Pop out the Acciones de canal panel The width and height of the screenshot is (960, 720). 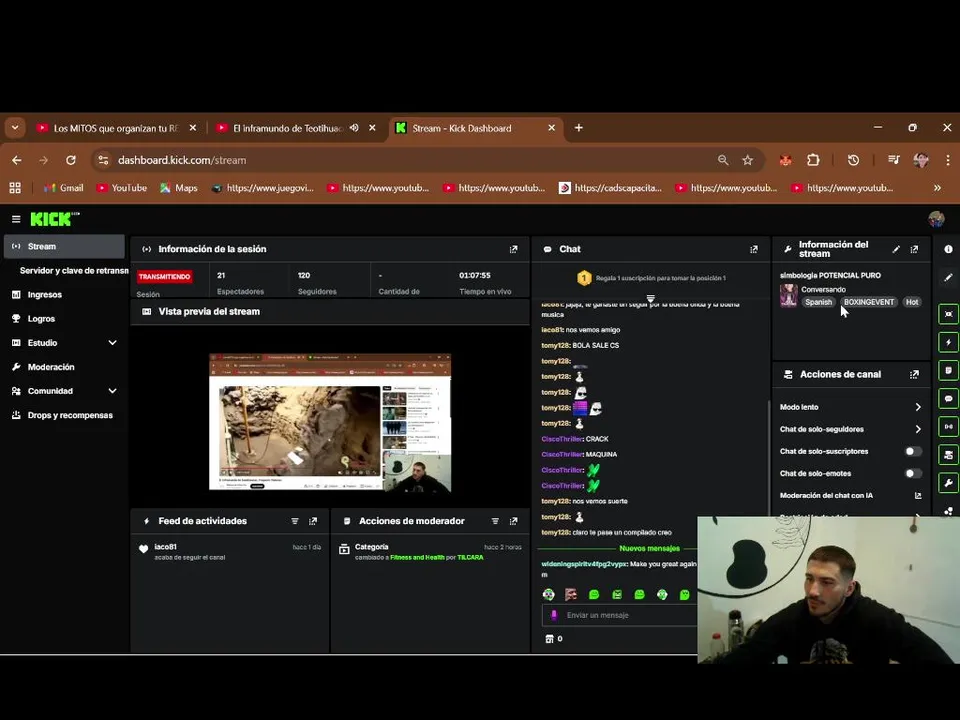[x=914, y=374]
